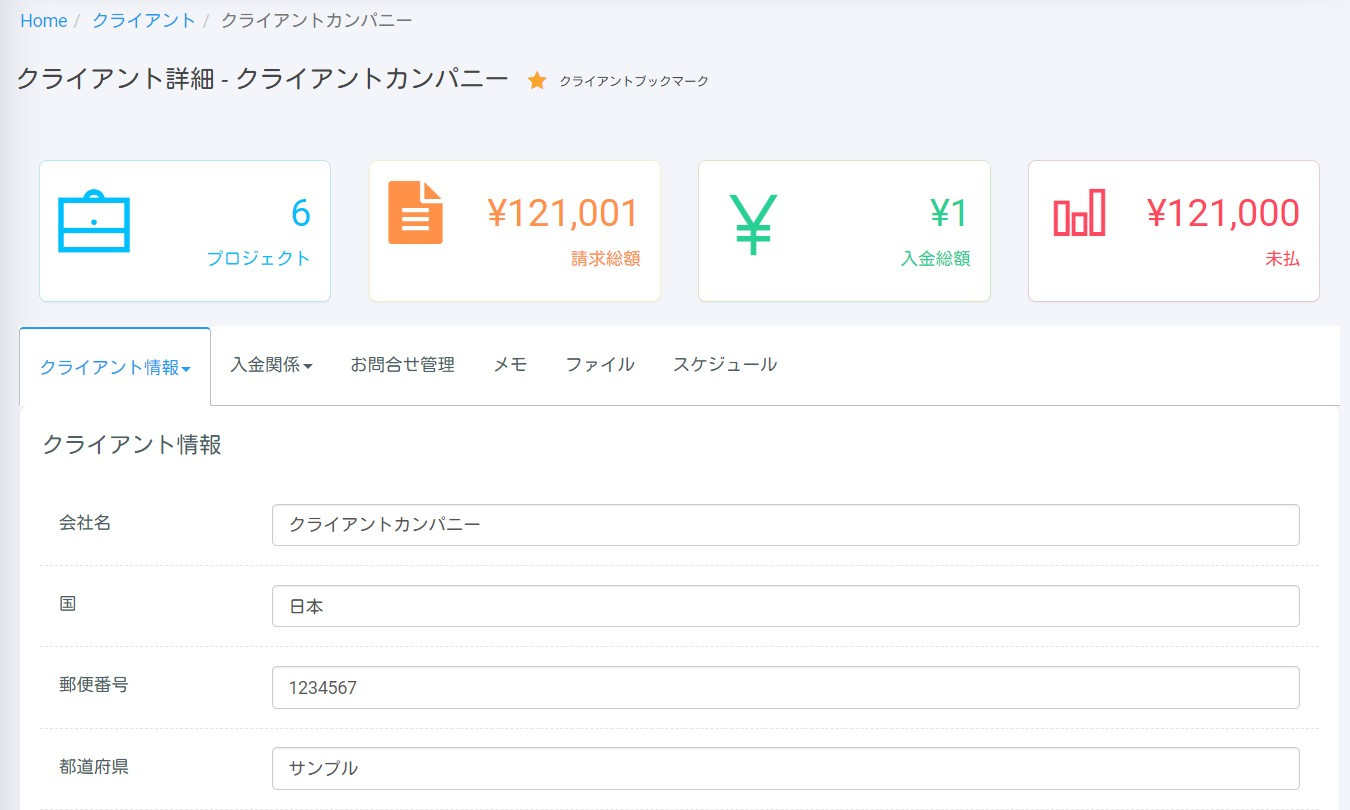Image resolution: width=1350 pixels, height=810 pixels.
Task: Click the ¥1 payment total
Action: click(950, 213)
